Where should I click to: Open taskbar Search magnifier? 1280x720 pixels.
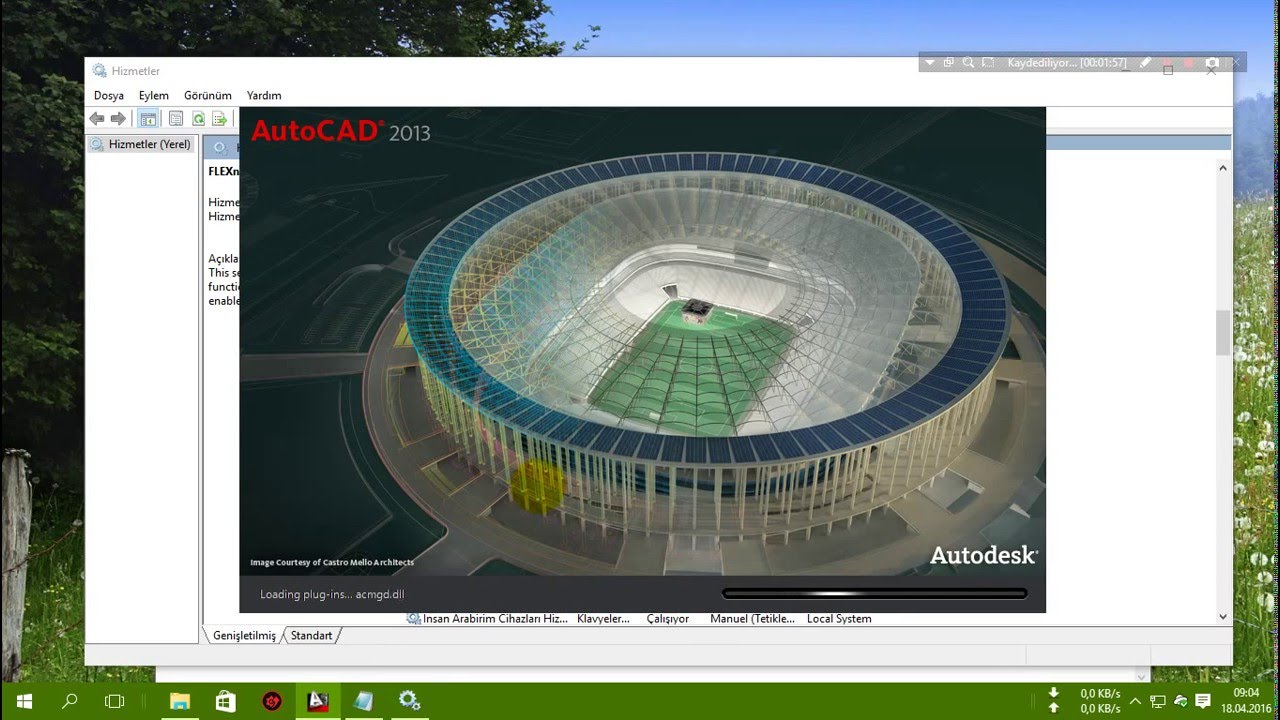coord(70,701)
